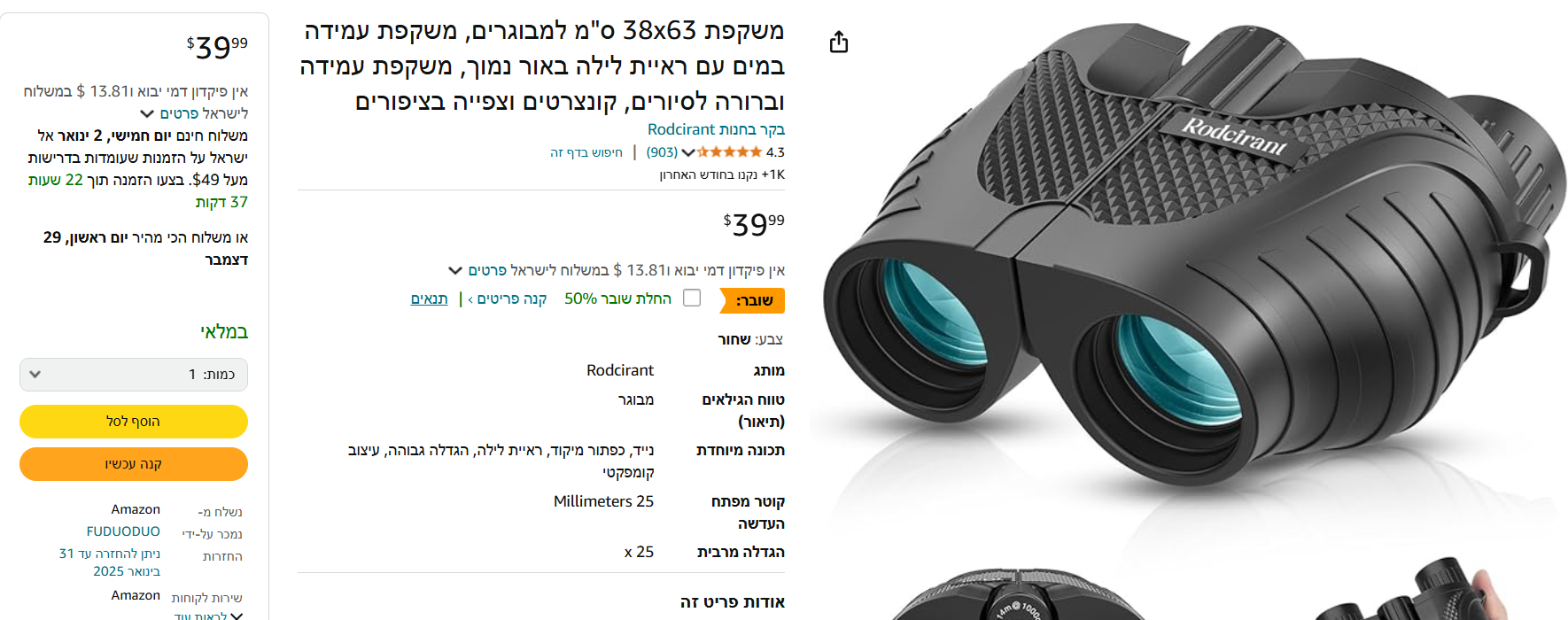Open the rating breakdown chevron beside the stars

point(688,153)
